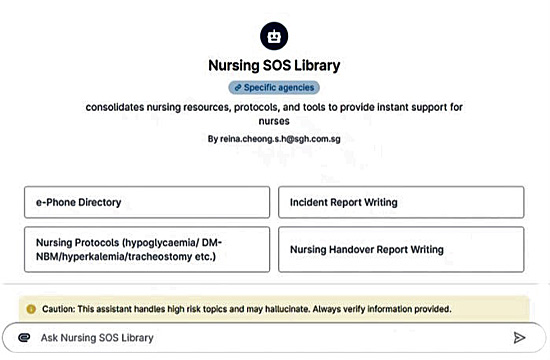Image resolution: width=550 pixels, height=360 pixels.
Task: Click the yellow caution info icon
Action: [x=31, y=309]
